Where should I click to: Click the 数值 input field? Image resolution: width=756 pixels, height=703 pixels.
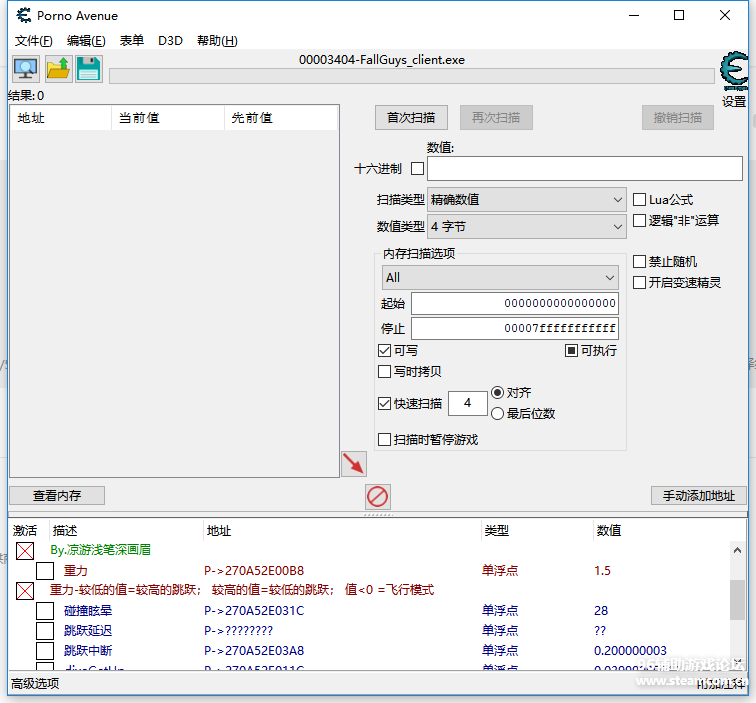click(584, 168)
